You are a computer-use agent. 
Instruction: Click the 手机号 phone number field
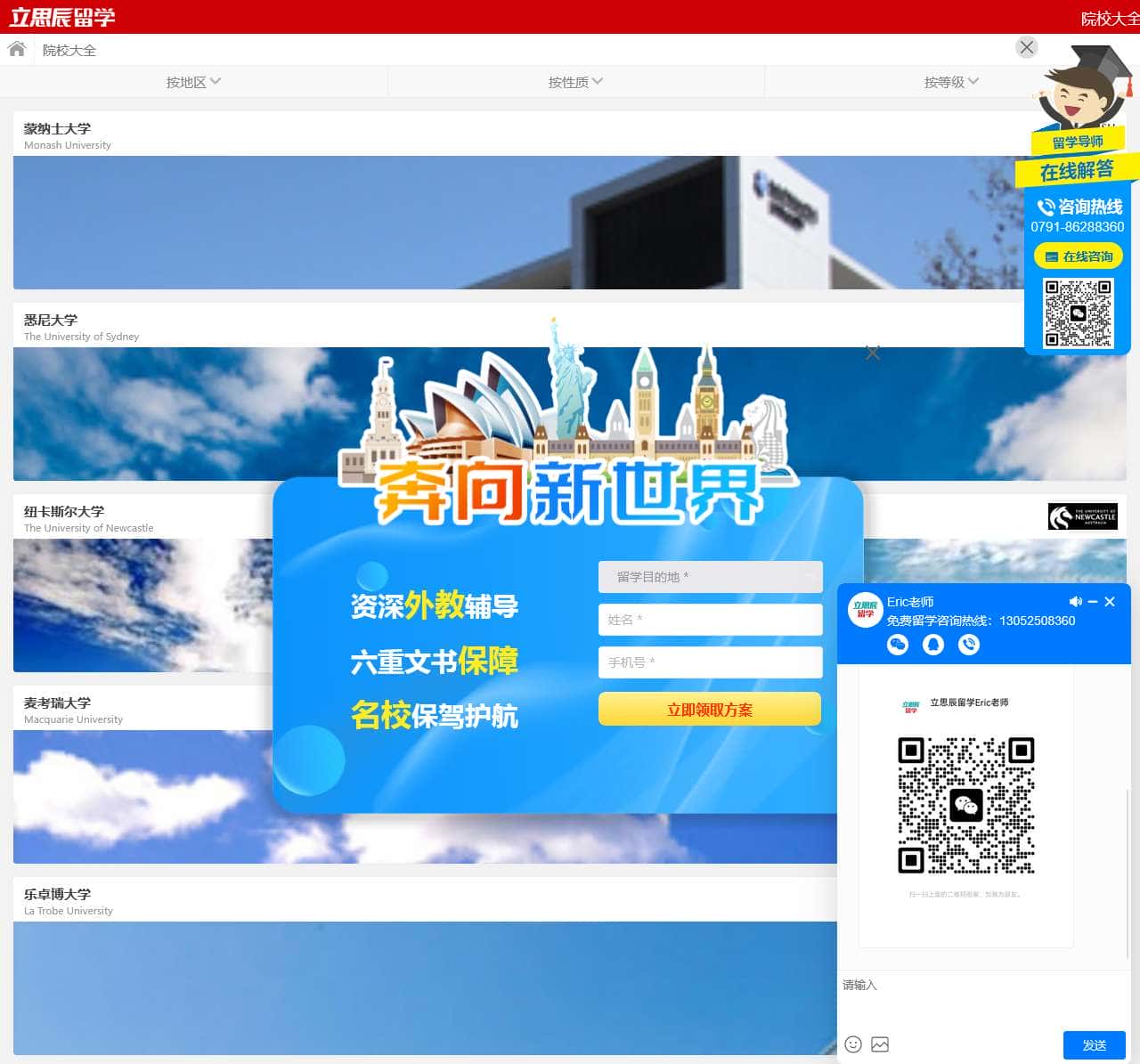click(x=710, y=662)
